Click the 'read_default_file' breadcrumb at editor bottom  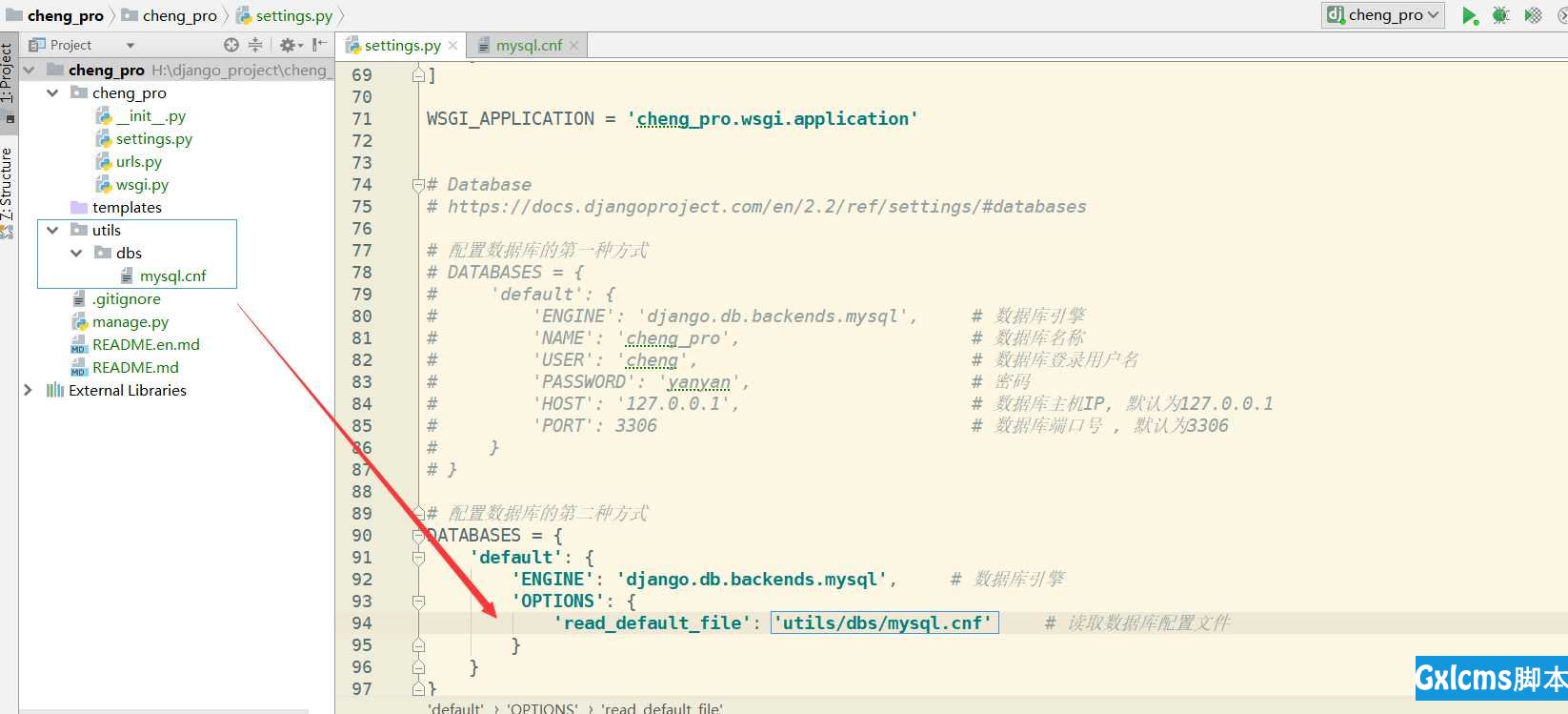point(661,708)
